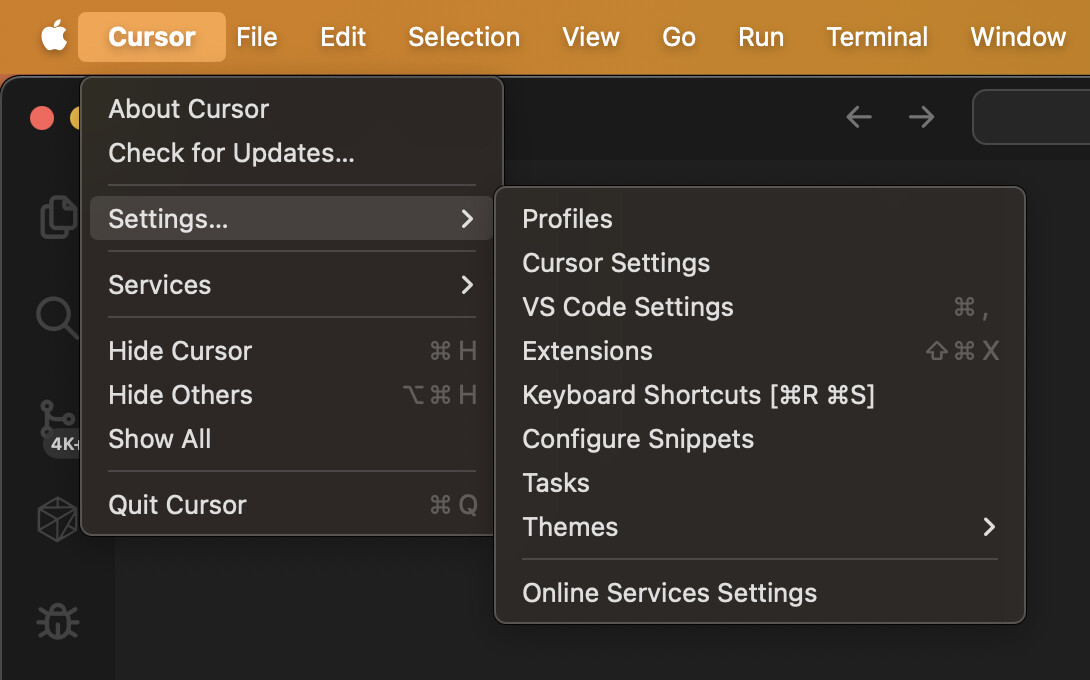This screenshot has height=680, width=1090.
Task: Click the Settings... submenu chevron
Action: point(467,219)
